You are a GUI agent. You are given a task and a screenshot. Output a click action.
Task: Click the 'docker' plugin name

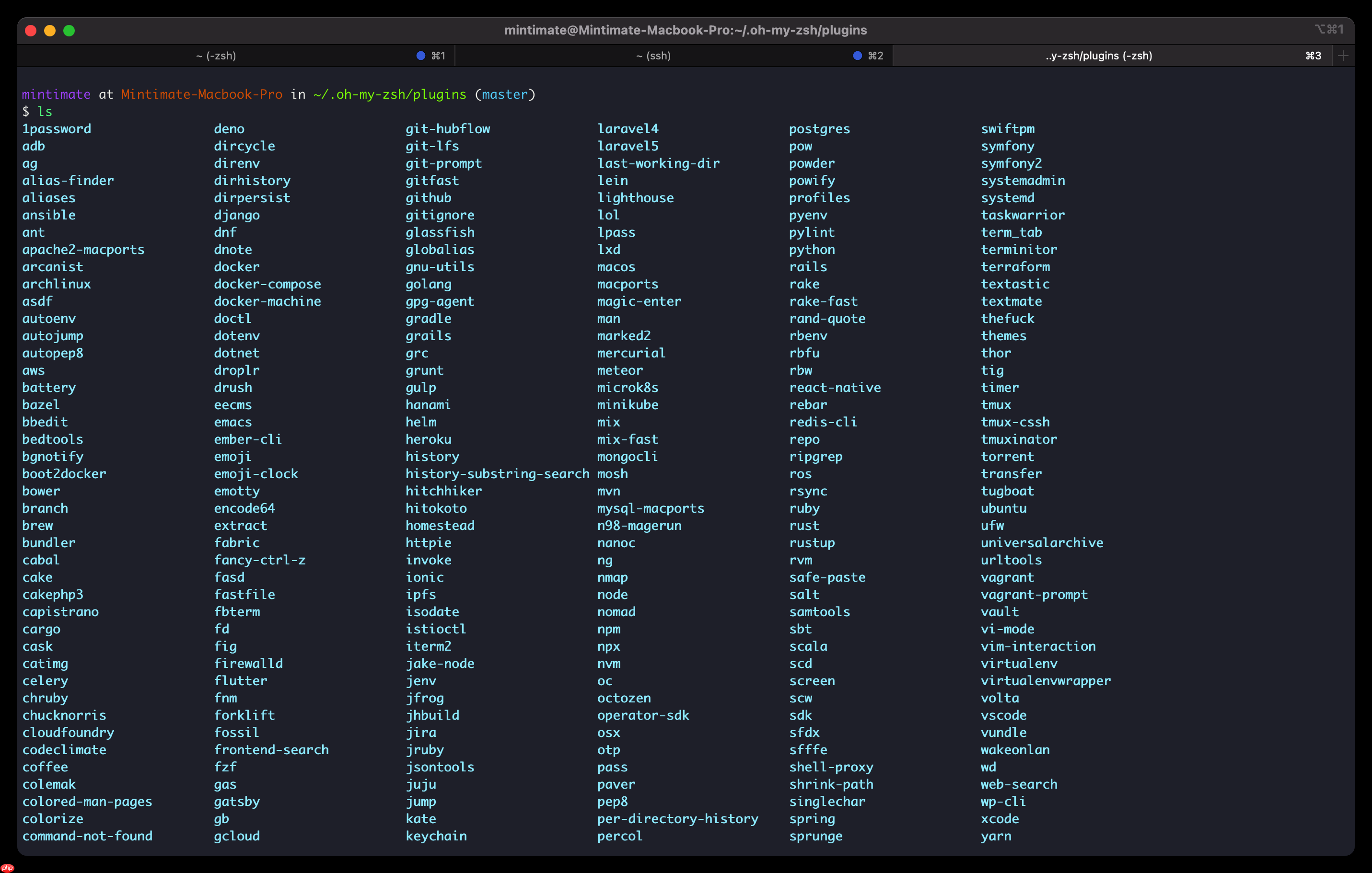(x=237, y=266)
